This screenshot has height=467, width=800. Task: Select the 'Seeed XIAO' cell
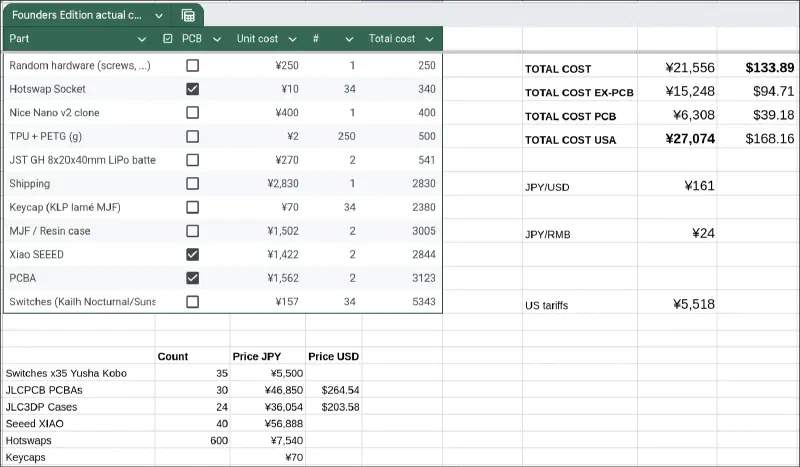(x=34, y=424)
